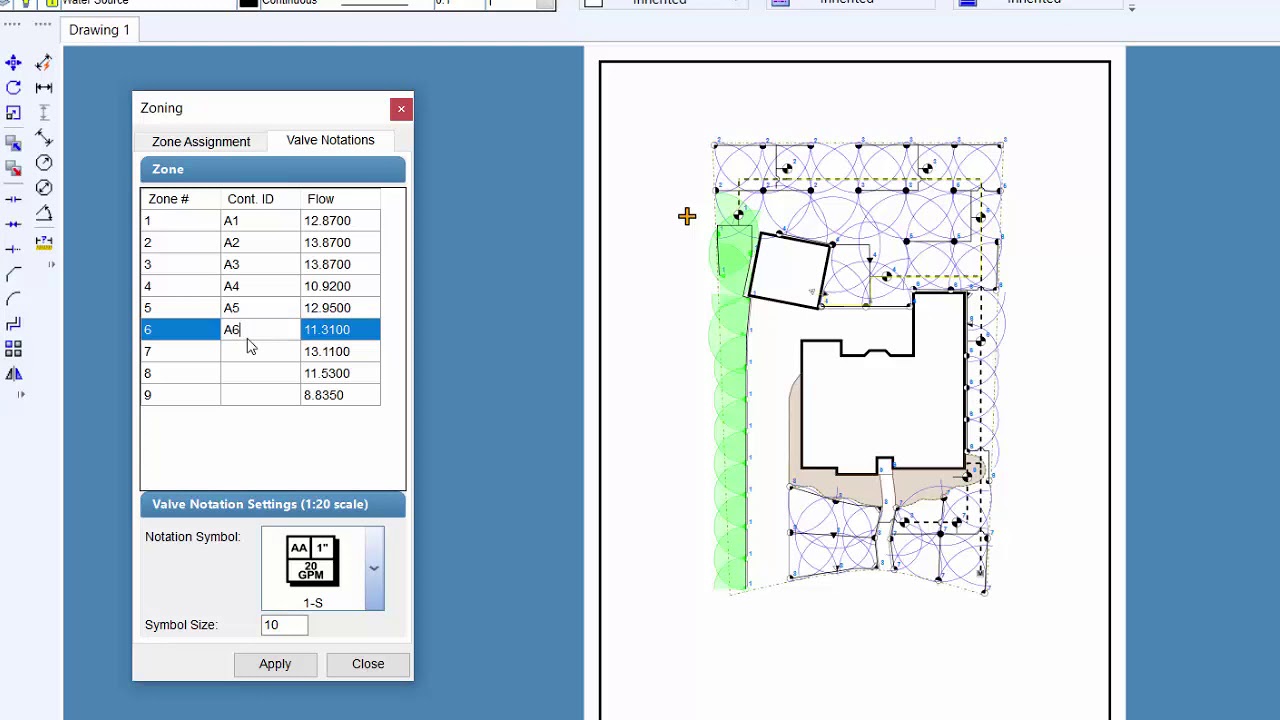Click the Zone # column header
The width and height of the screenshot is (1280, 720).
(180, 199)
